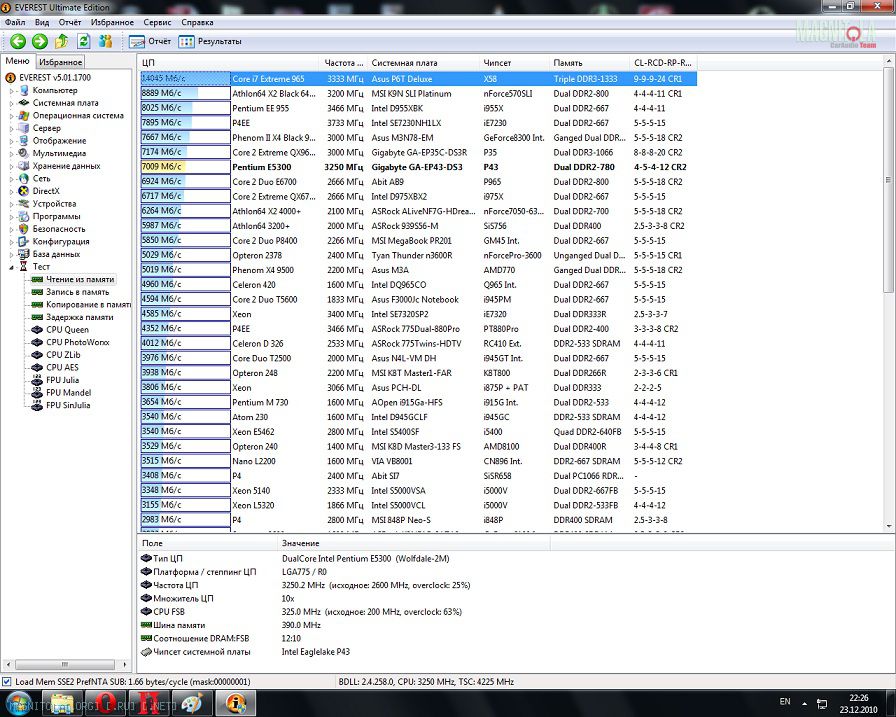Sort by the CL-RCD-RP-R column header
Screen dimensions: 896x717
663,62
